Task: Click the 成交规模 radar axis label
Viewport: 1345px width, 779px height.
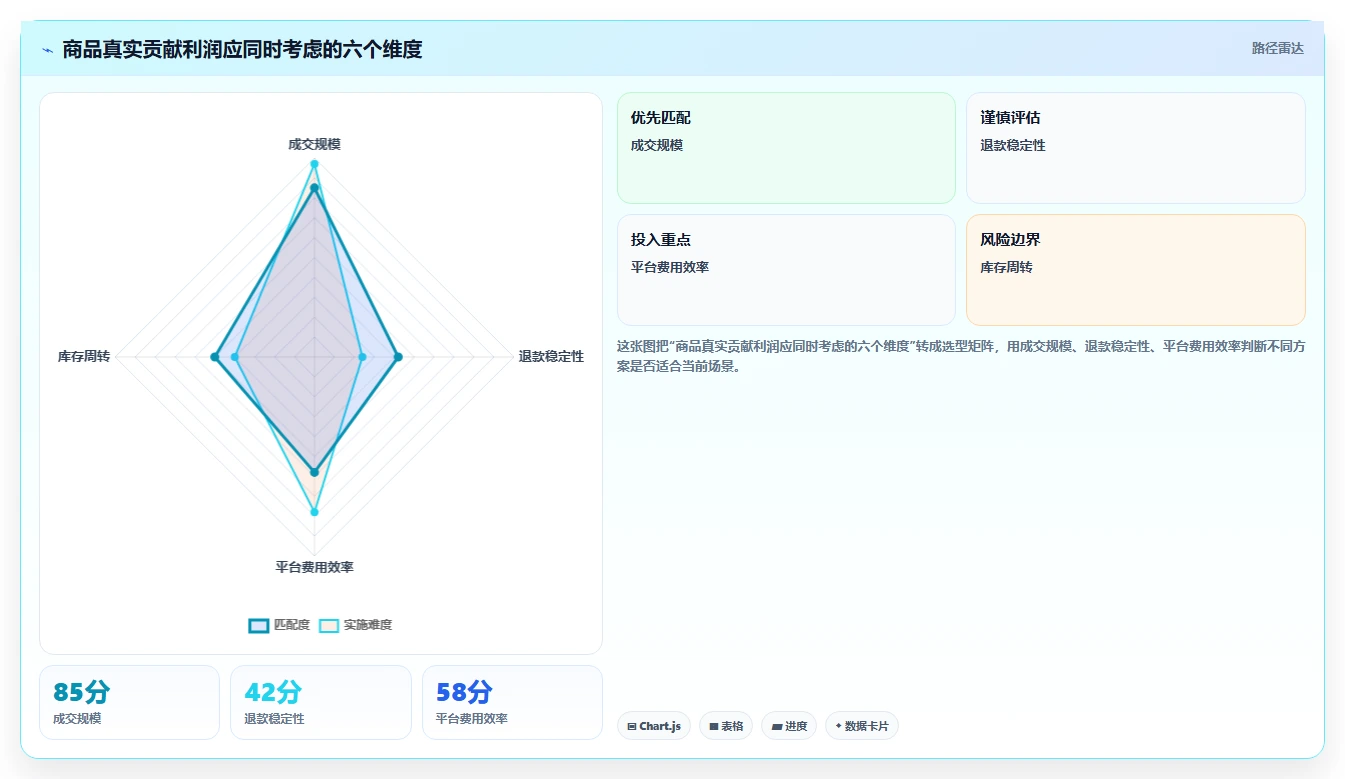Action: point(314,144)
